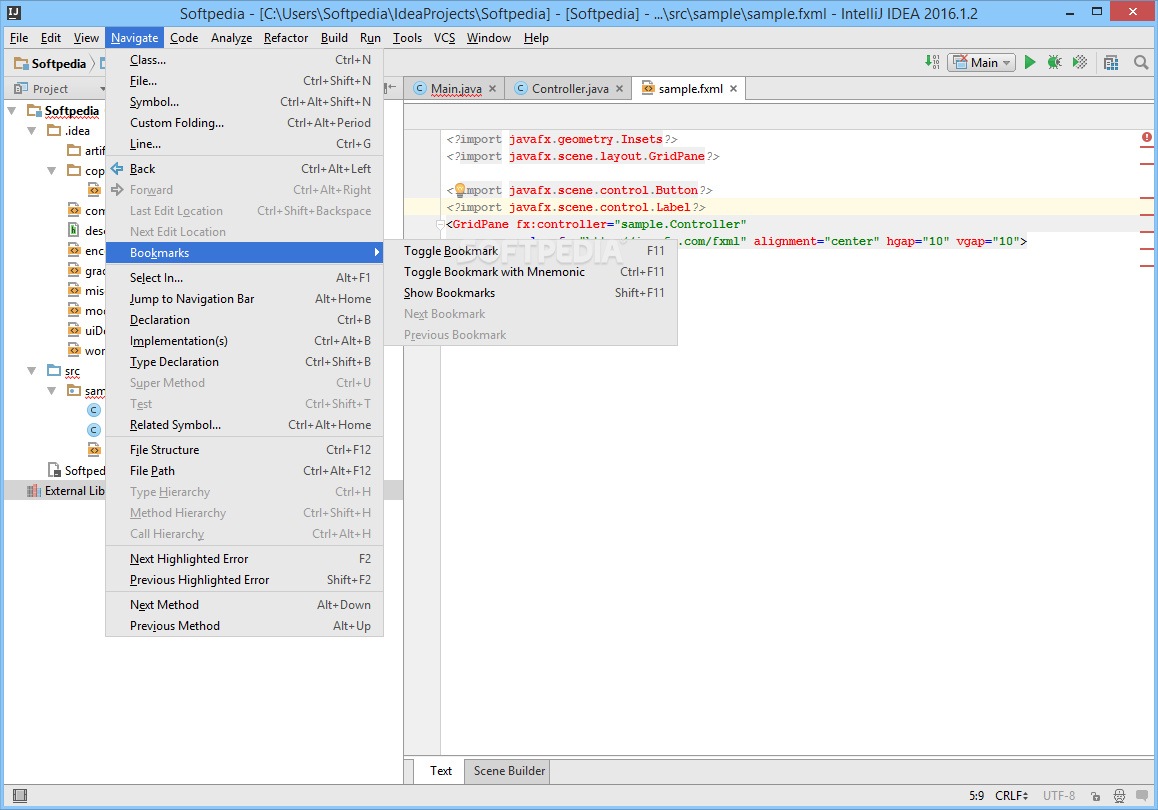1158x810 pixels.
Task: Click the lock read-only icon in status bar
Action: pos(1095,796)
